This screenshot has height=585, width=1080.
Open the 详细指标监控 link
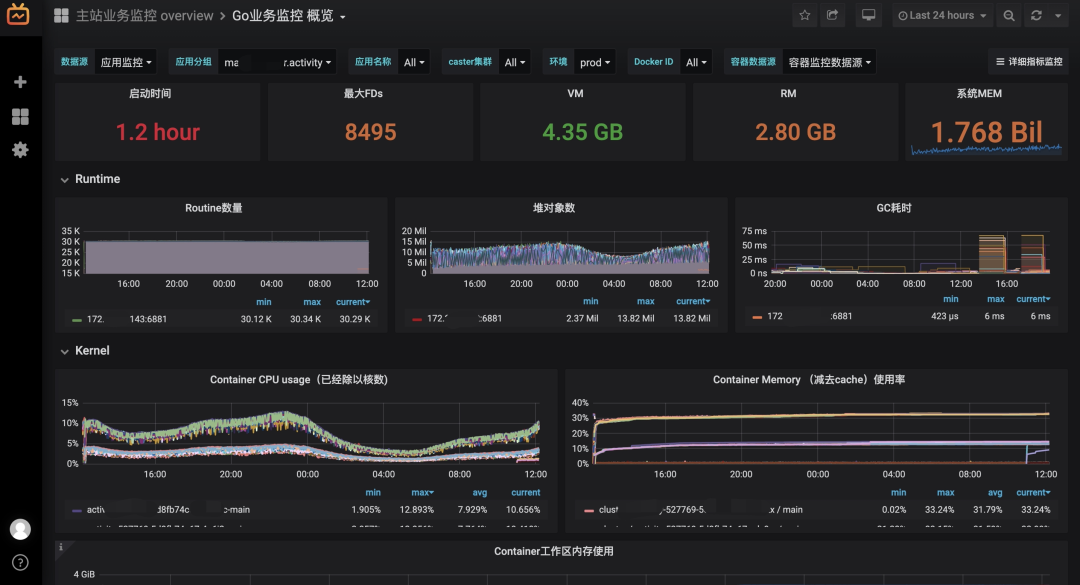(1028, 62)
